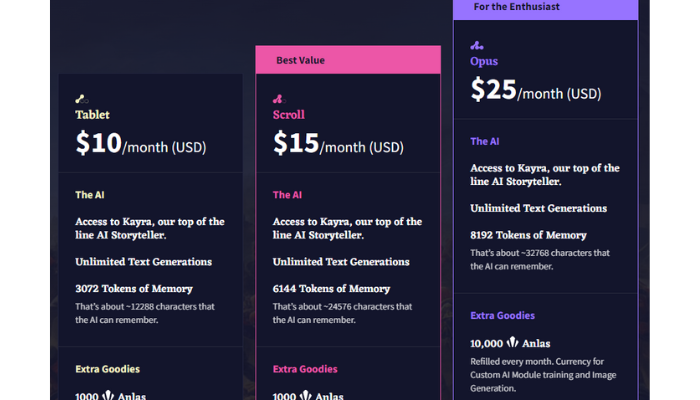Click 3072 Tokens of Memory
Image resolution: width=700 pixels, height=400 pixels.
pos(134,289)
